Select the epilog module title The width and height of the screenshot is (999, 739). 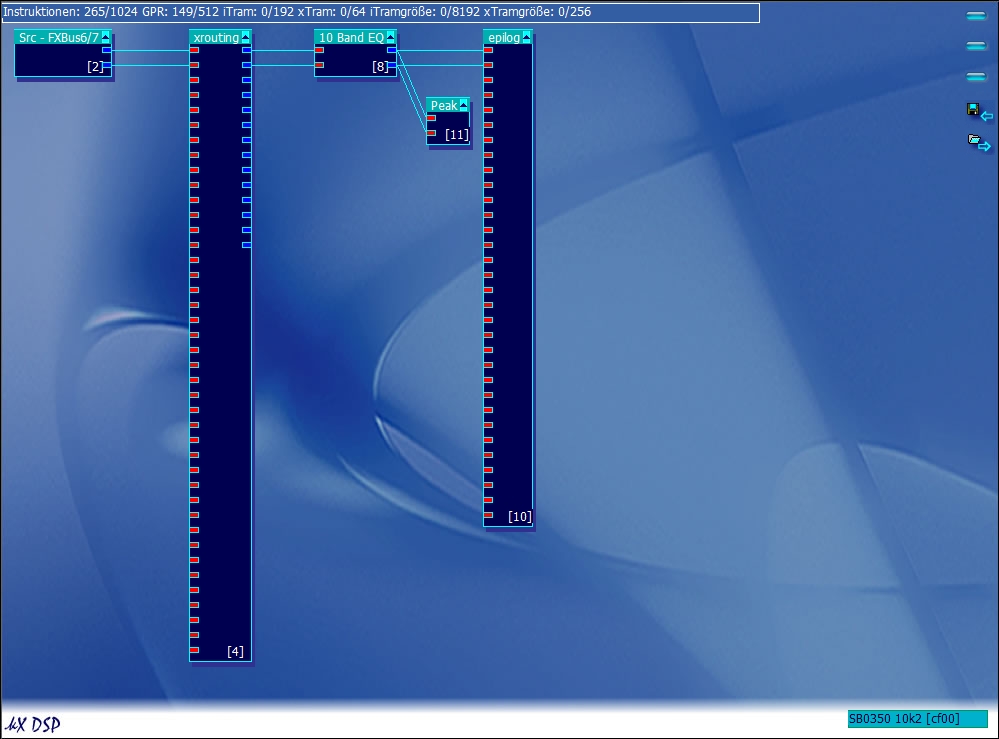pyautogui.click(x=504, y=38)
